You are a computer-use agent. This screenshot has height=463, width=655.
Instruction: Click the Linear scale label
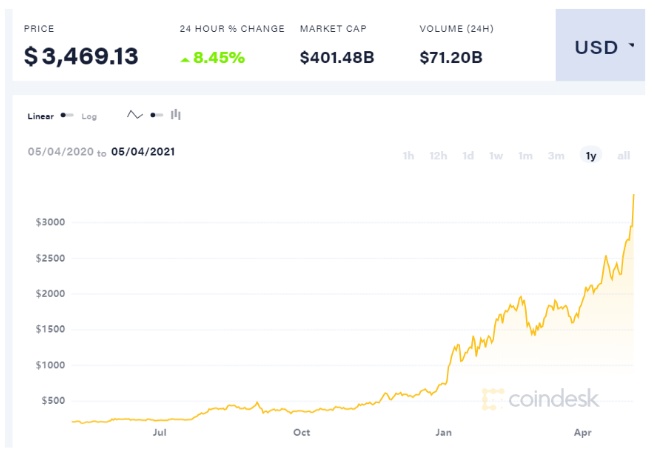[x=41, y=116]
